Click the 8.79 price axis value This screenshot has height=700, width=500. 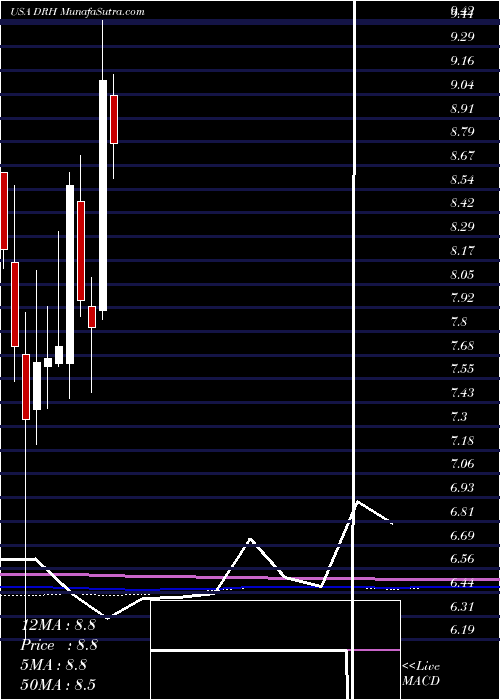click(462, 132)
